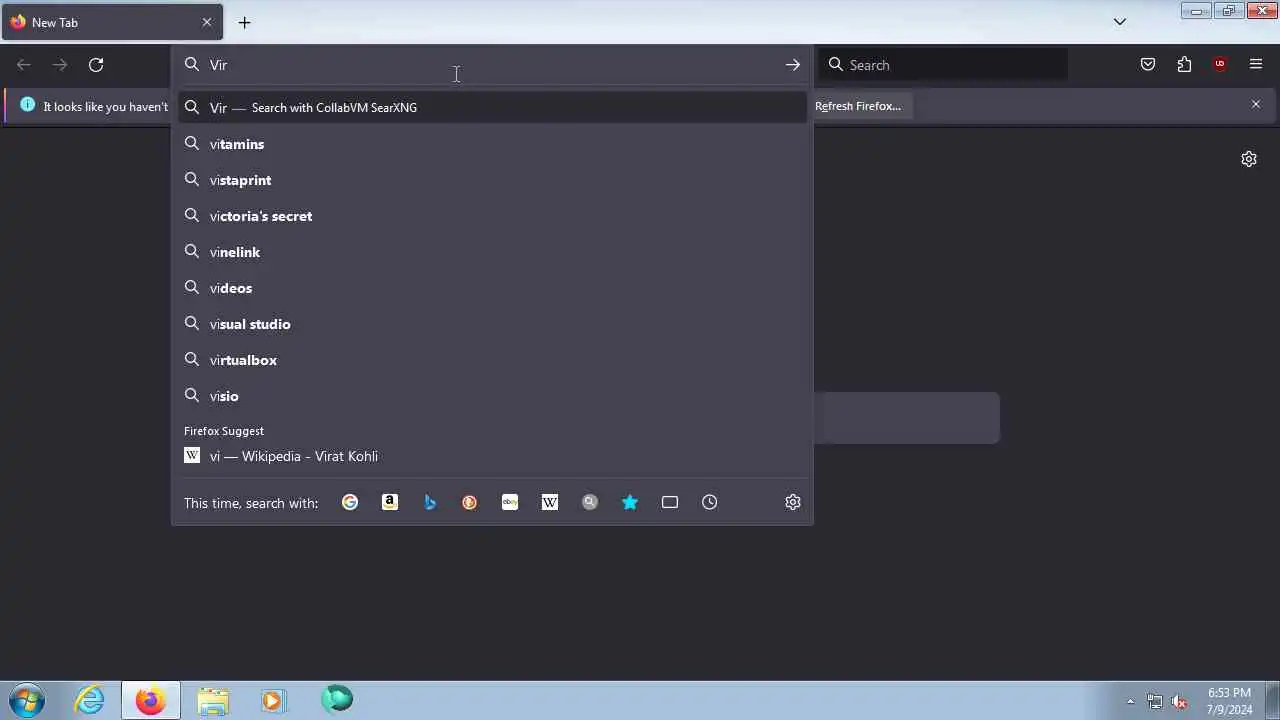Open Windows Explorer folder from taskbar
The height and width of the screenshot is (720, 1280).
click(212, 700)
